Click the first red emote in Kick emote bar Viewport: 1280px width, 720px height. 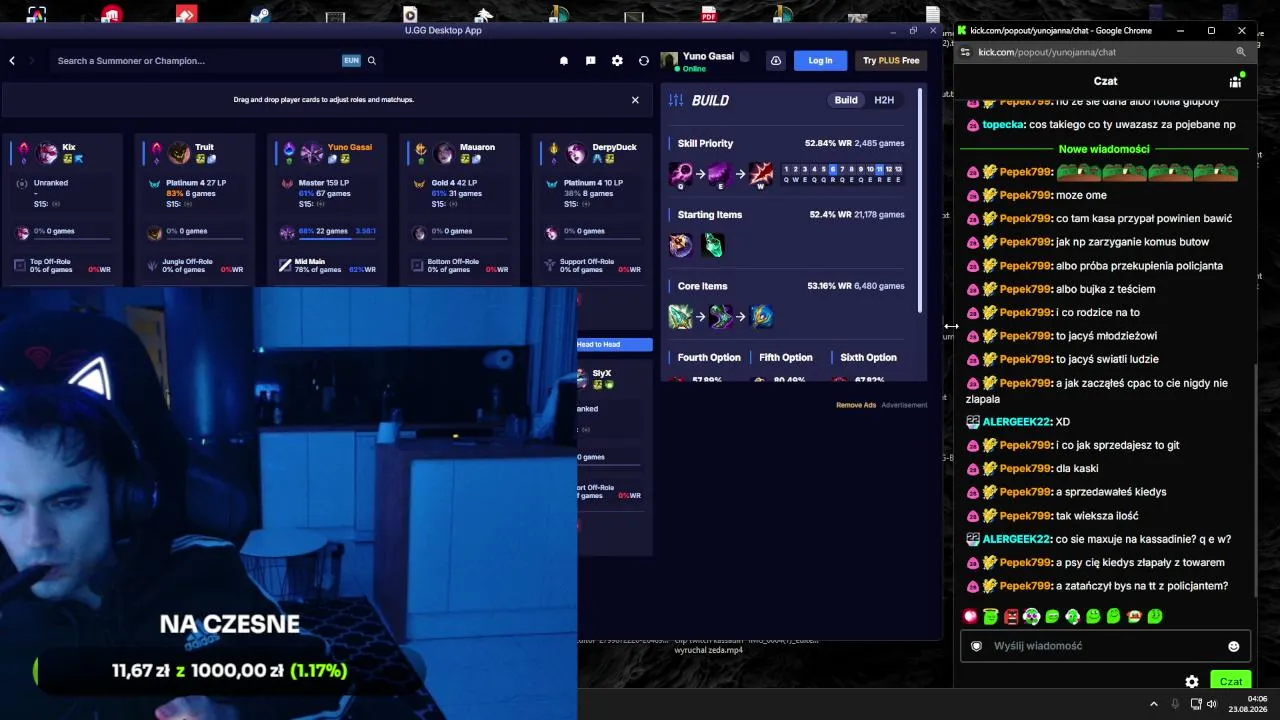970,617
